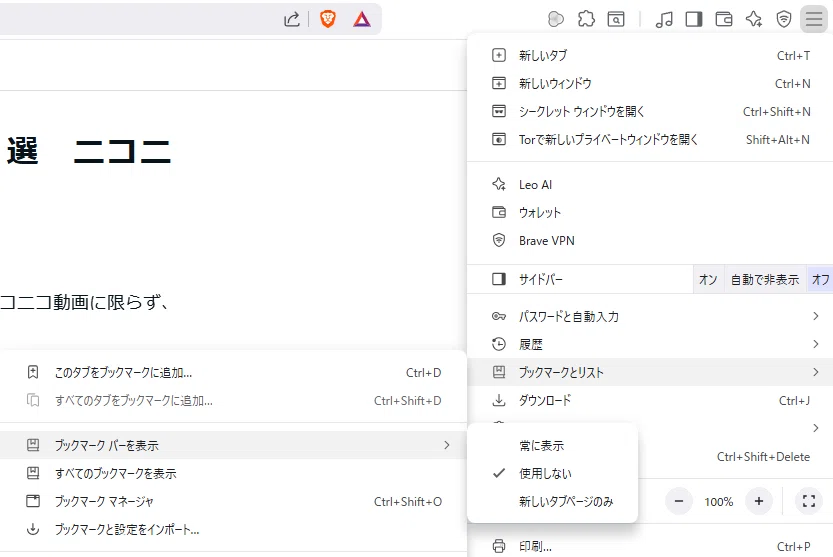Viewport: 833px width, 557px height.
Task: Open the extensions puzzle icon
Action: (x=586, y=20)
